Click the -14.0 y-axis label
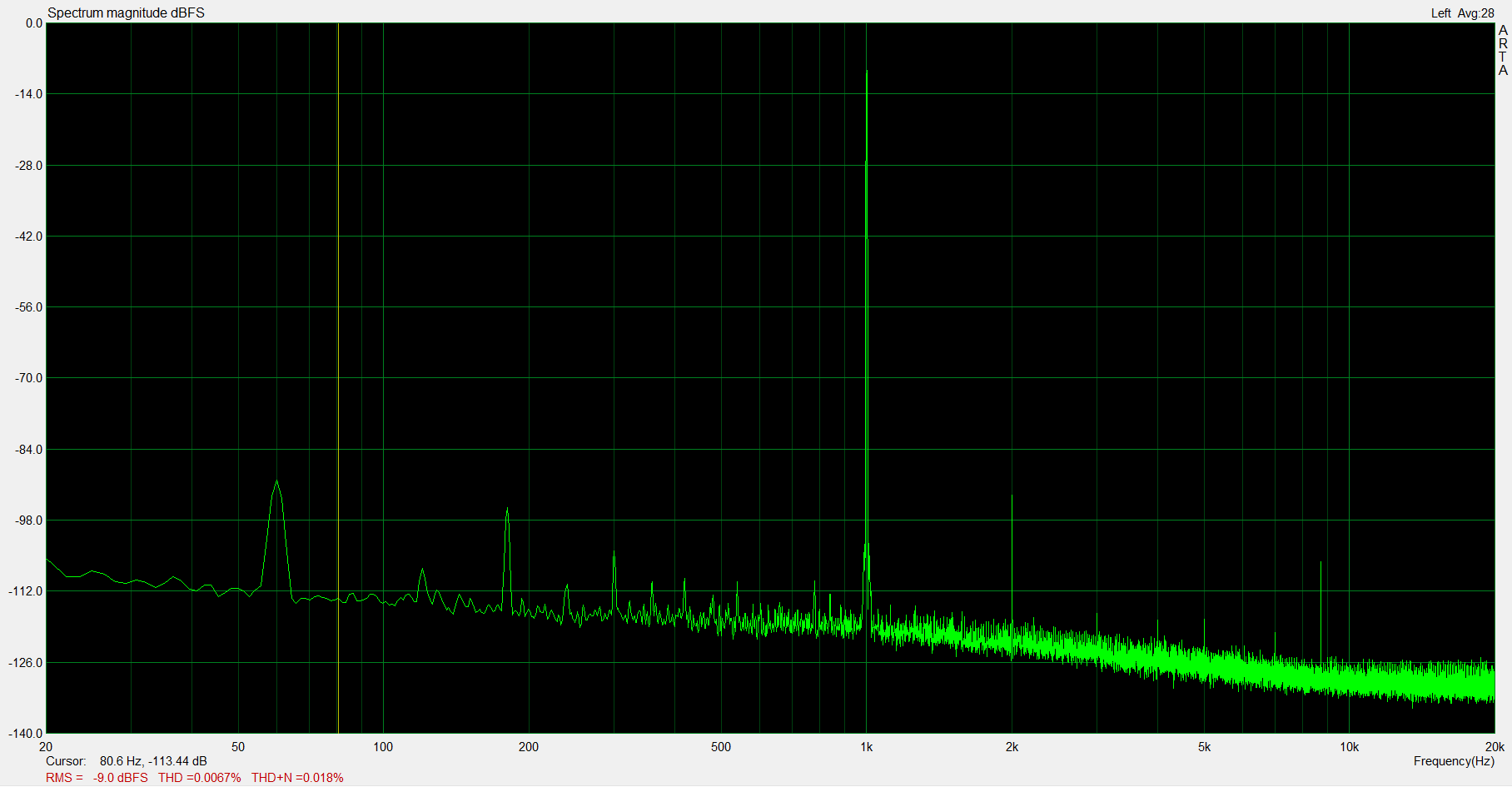 click(x=28, y=94)
